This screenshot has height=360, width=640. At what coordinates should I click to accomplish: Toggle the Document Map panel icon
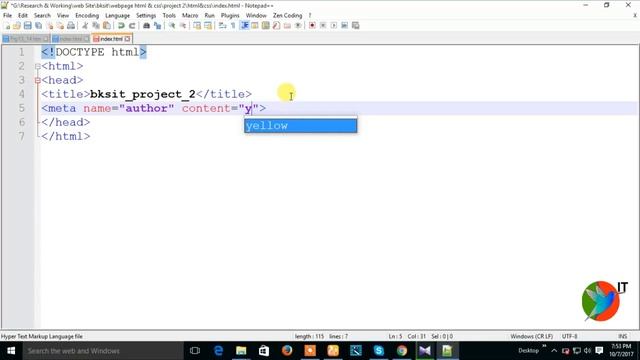coord(266,25)
